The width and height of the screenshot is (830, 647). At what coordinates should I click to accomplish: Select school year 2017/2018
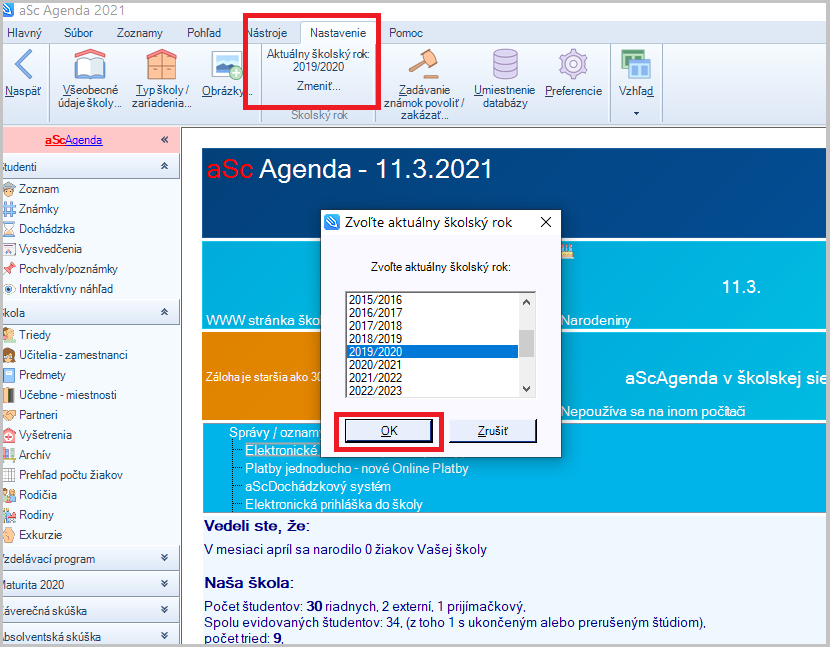coord(432,326)
